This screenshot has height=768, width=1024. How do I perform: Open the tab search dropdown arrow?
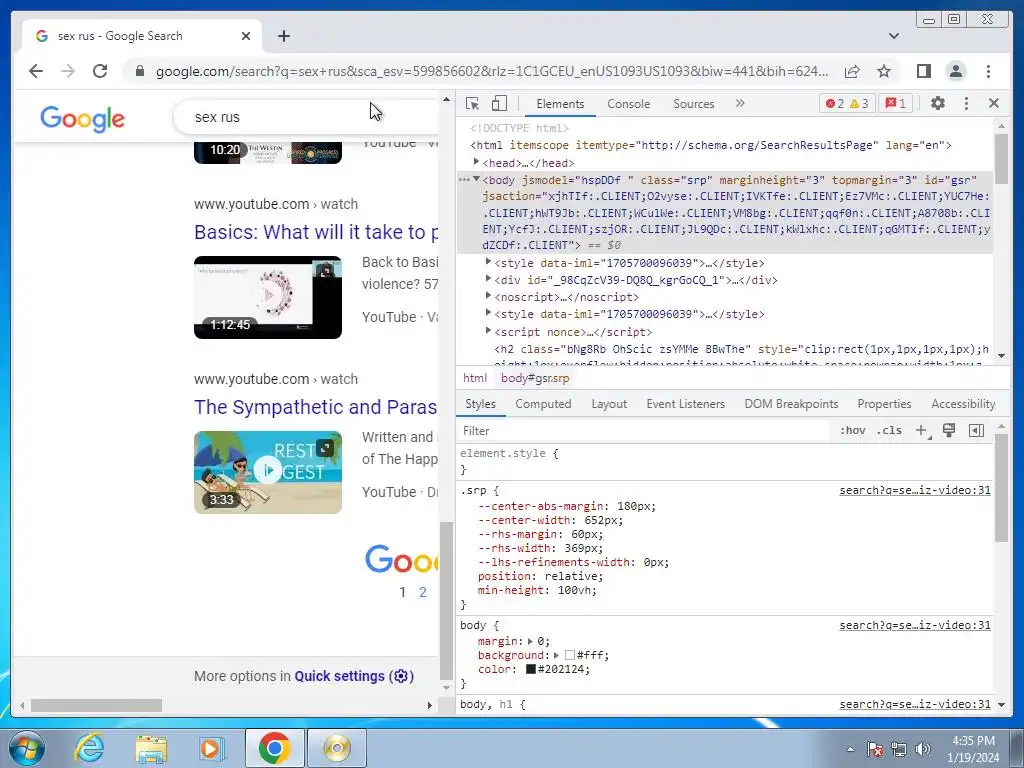click(894, 36)
